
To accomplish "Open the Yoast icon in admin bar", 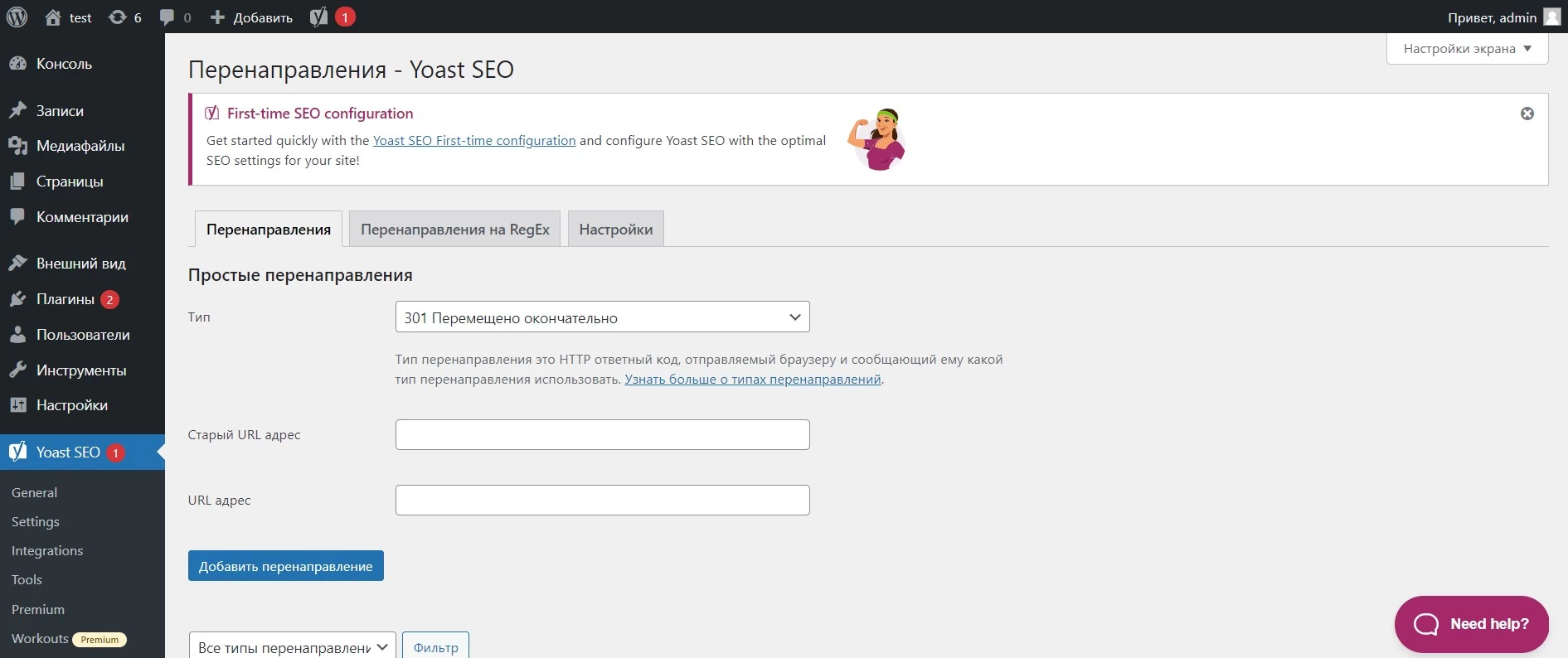I will click(x=318, y=17).
